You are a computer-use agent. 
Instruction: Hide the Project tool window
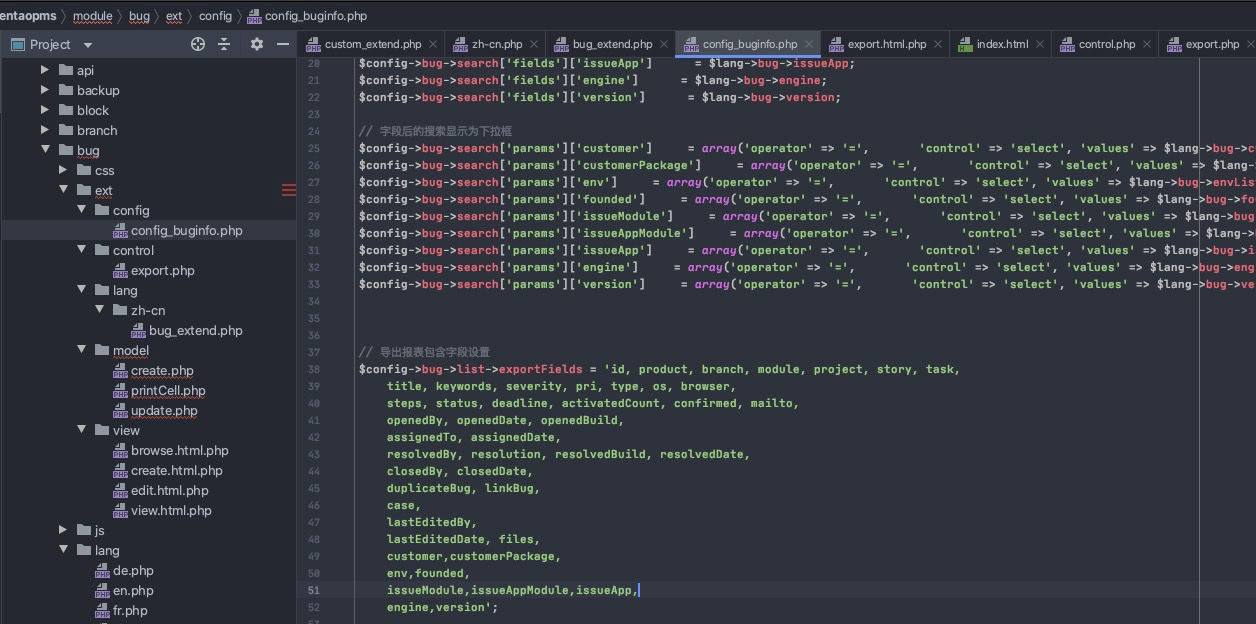[284, 44]
